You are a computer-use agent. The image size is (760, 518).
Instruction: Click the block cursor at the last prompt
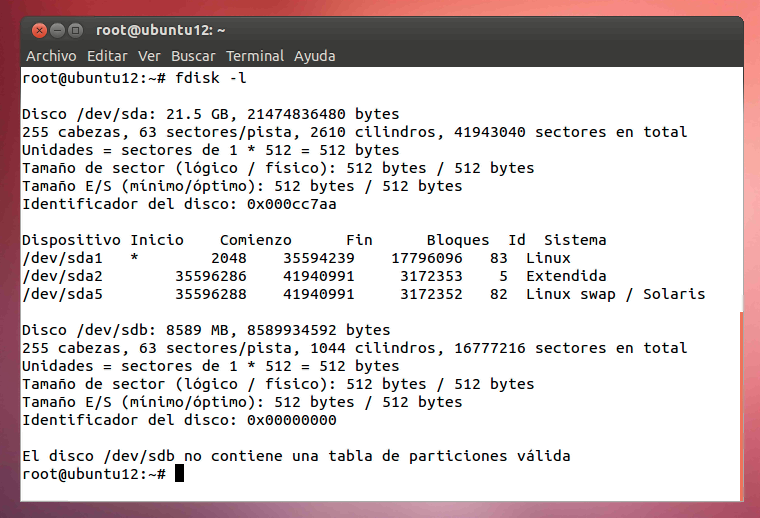179,474
